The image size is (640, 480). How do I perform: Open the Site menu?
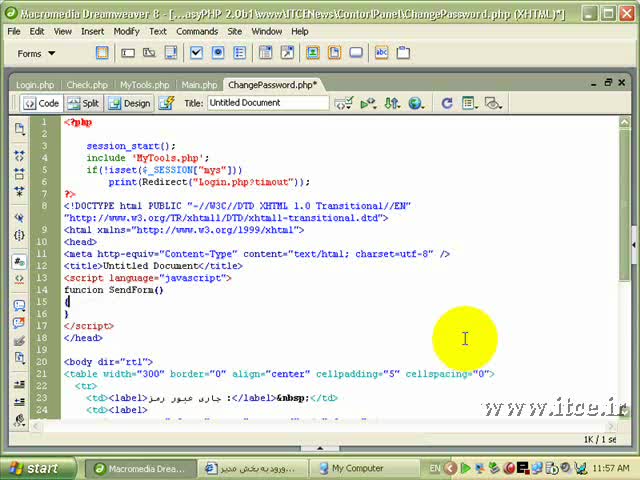[234, 31]
